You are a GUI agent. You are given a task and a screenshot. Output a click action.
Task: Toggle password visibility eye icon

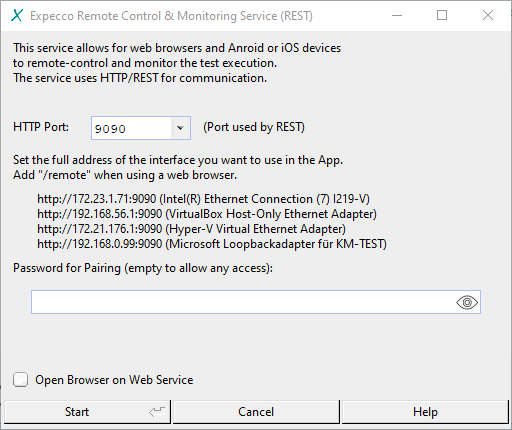(x=467, y=302)
